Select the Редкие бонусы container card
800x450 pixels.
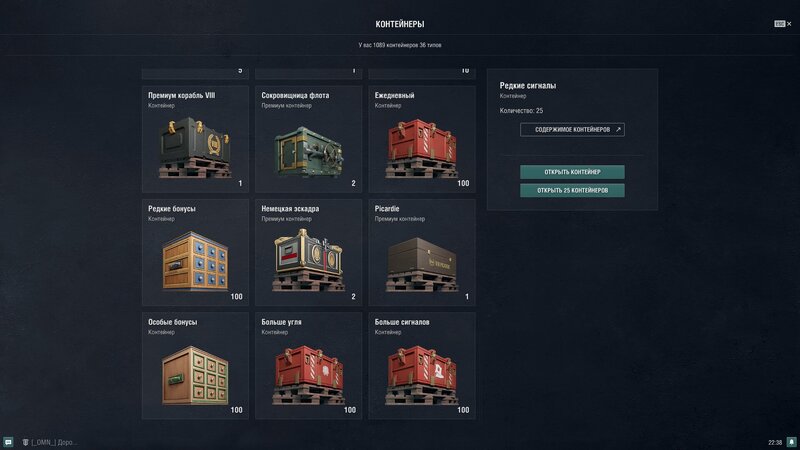[195, 253]
